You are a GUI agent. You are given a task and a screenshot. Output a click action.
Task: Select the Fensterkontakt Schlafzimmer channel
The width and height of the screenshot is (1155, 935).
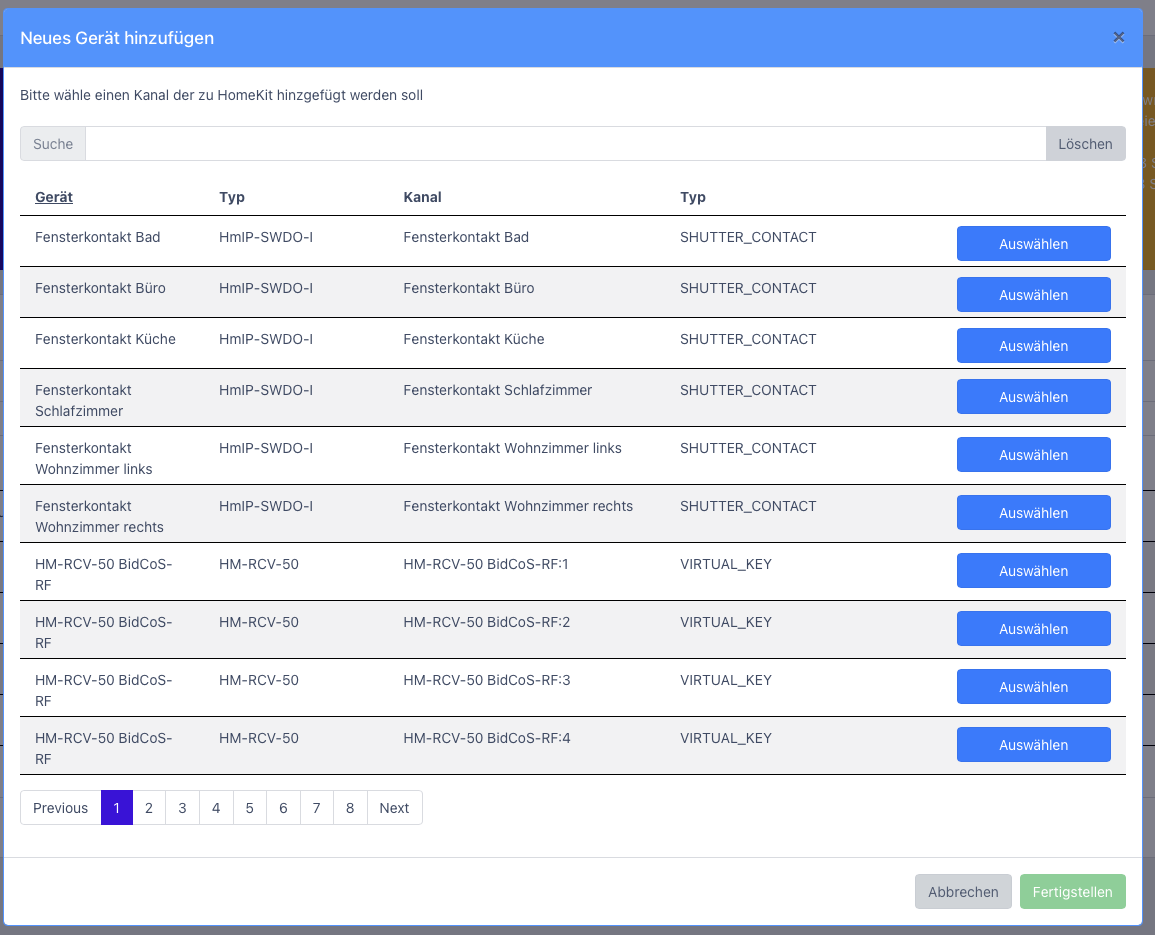1033,397
